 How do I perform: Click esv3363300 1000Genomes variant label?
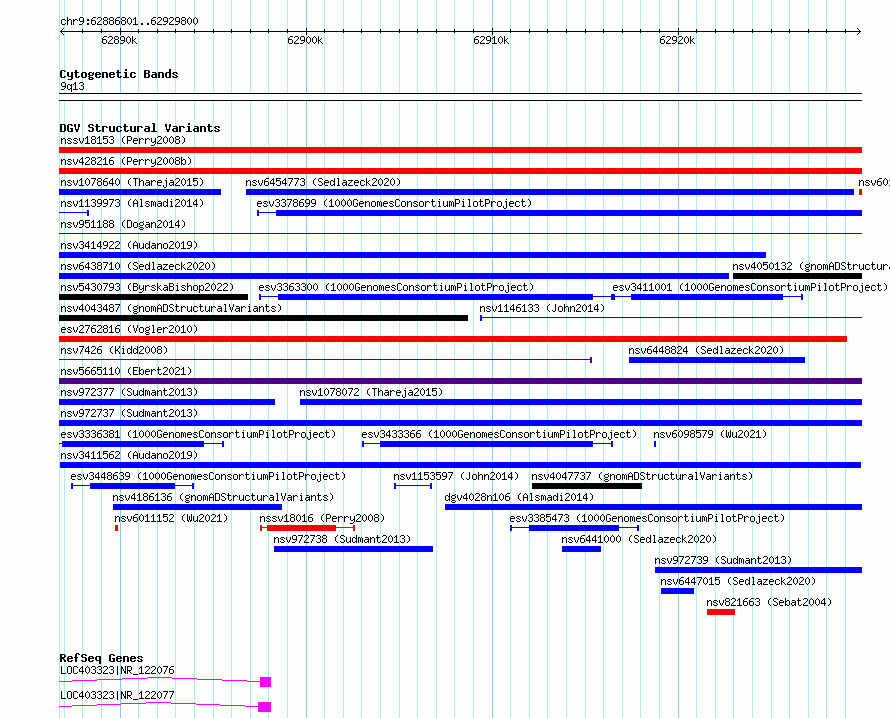[x=396, y=287]
